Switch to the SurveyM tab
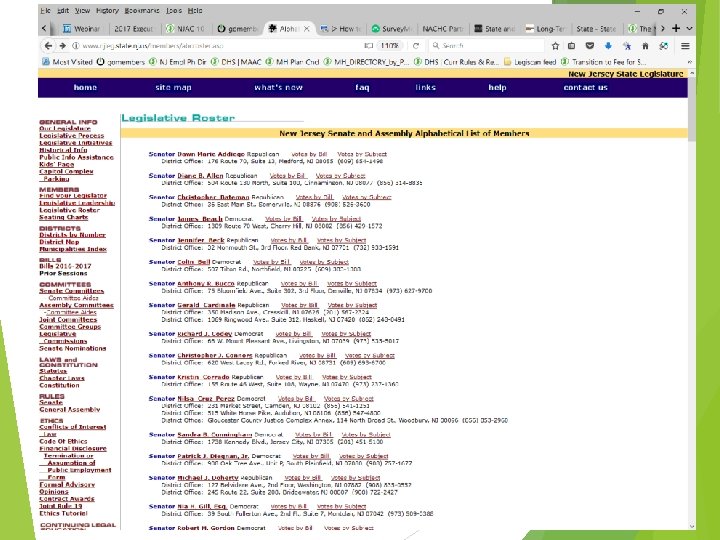720x540 pixels. [x=393, y=28]
